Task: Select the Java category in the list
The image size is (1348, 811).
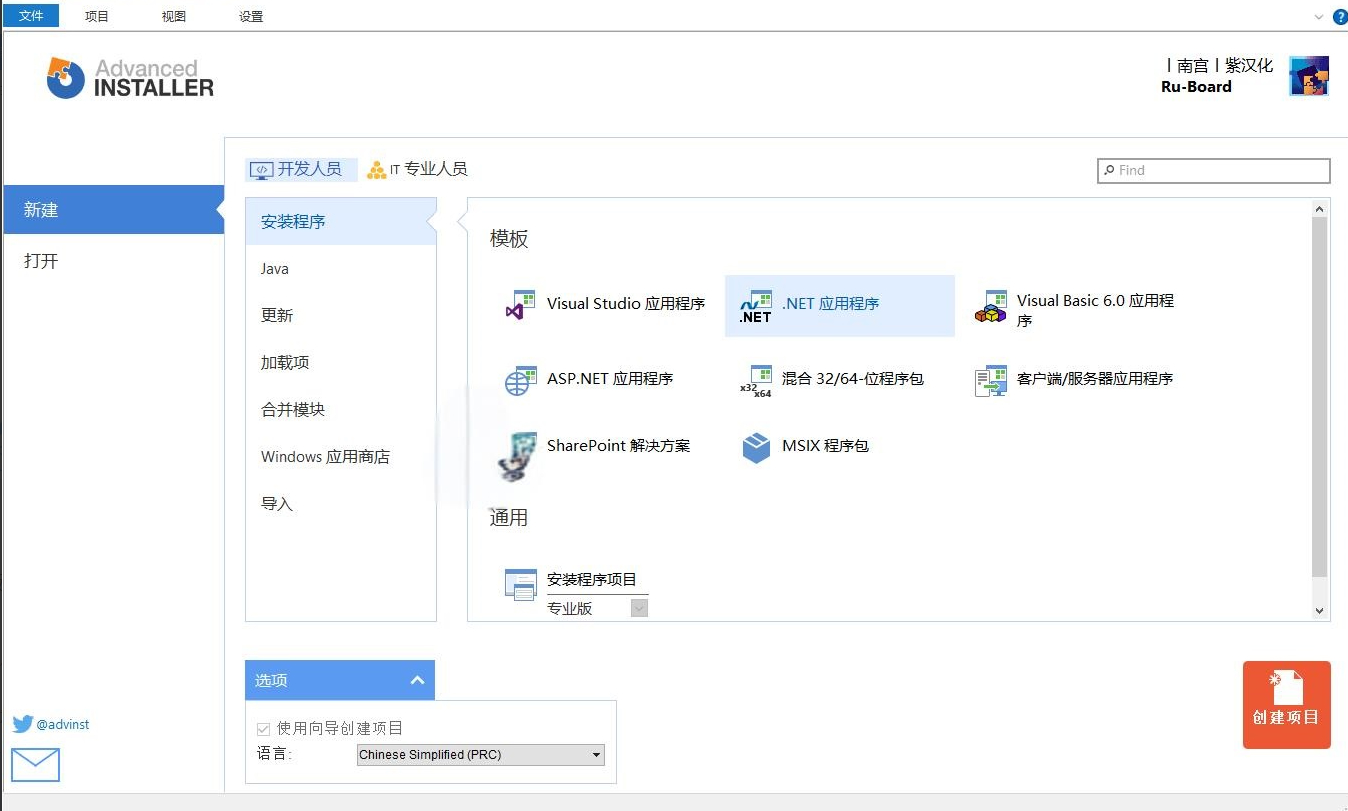Action: tap(275, 269)
